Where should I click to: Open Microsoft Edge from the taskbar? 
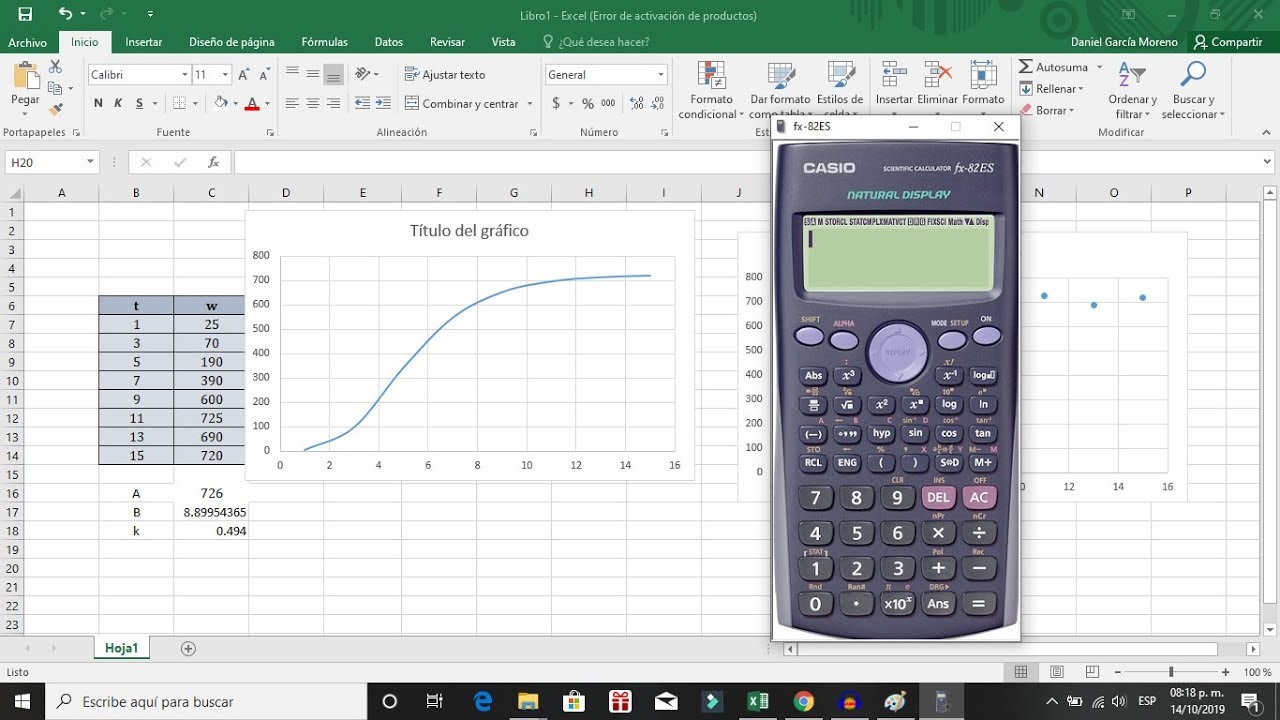[x=483, y=701]
